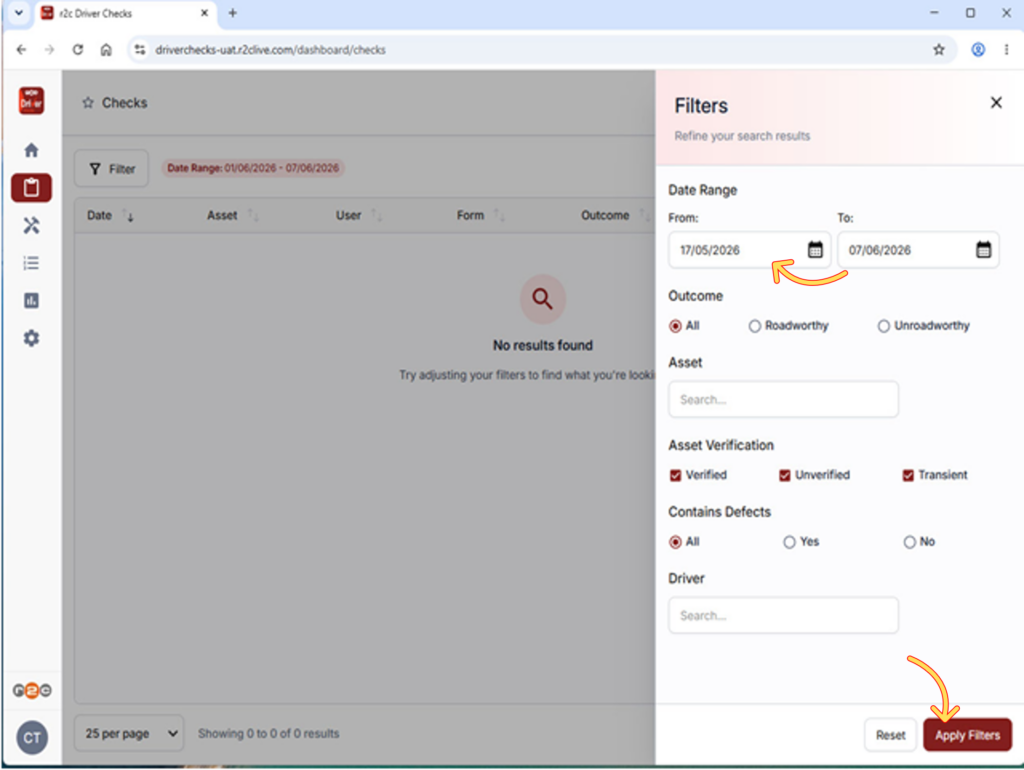Click the Reset button
The height and width of the screenshot is (770, 1024).
(890, 735)
